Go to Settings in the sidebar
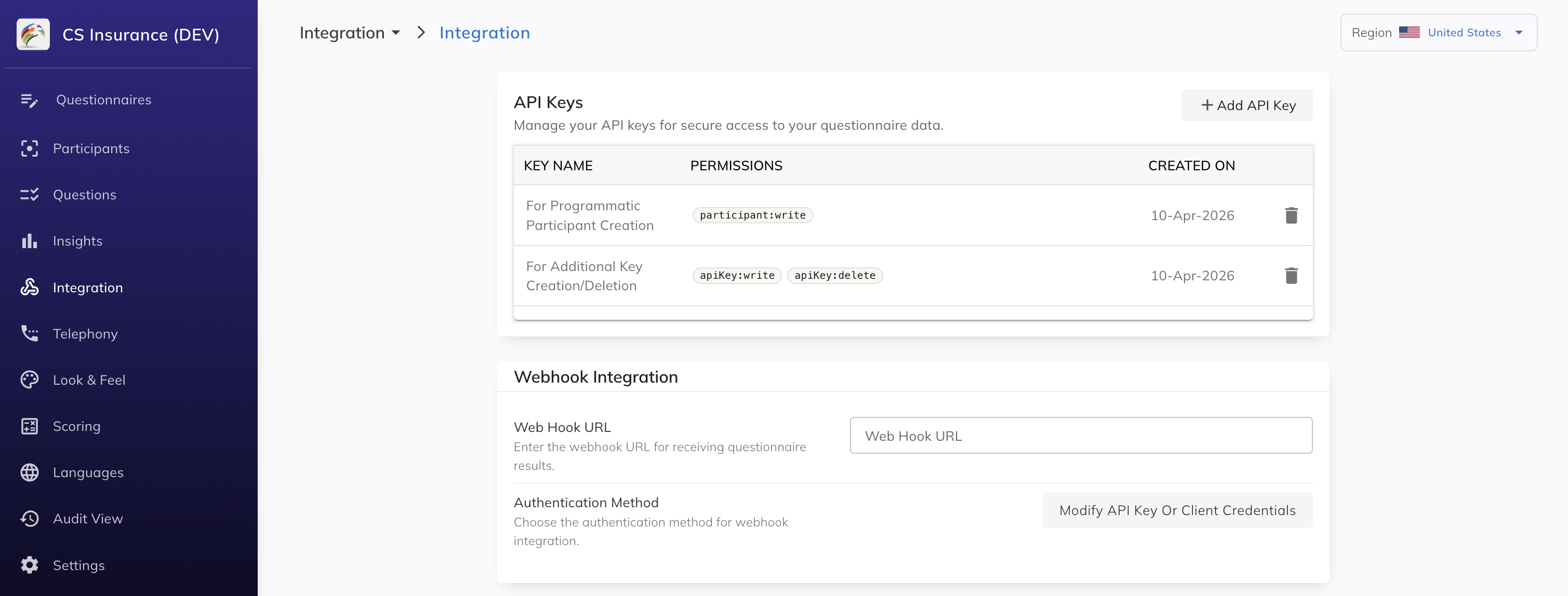The image size is (1568, 596). click(78, 565)
